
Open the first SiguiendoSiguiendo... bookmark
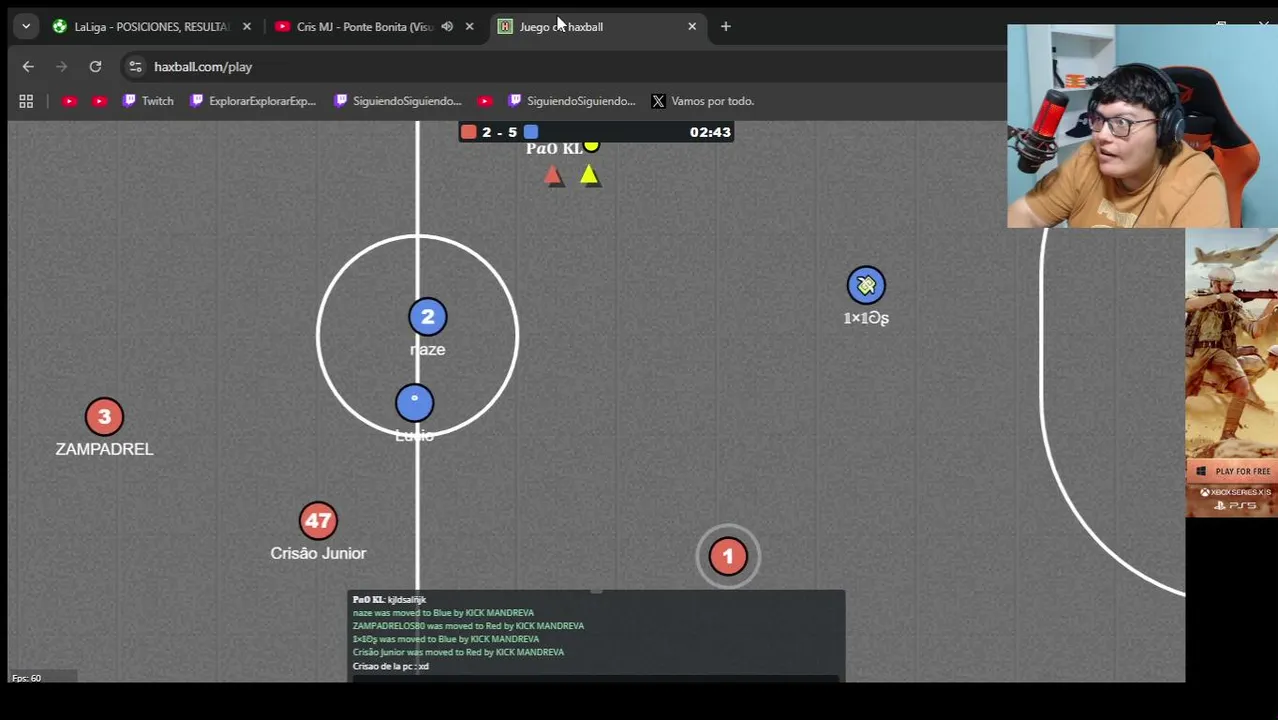398,101
